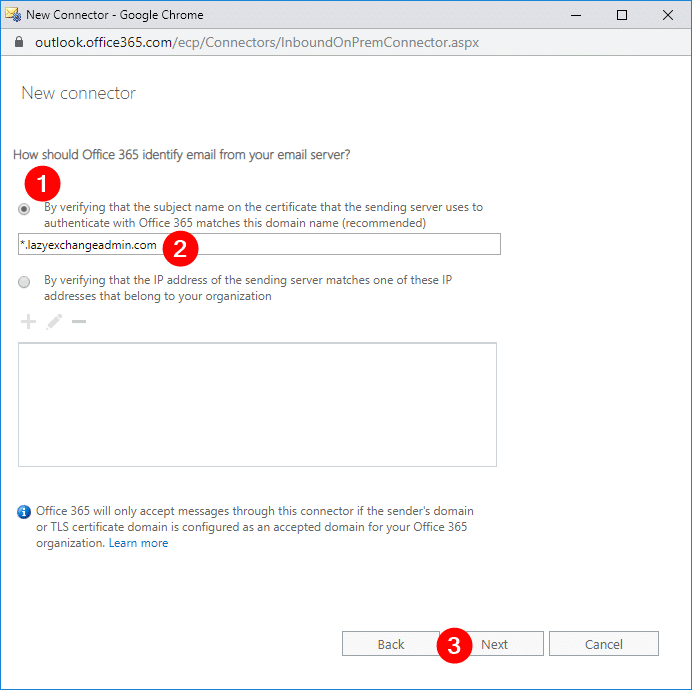Open the Learn more link
Image resolution: width=692 pixels, height=690 pixels.
pos(138,543)
